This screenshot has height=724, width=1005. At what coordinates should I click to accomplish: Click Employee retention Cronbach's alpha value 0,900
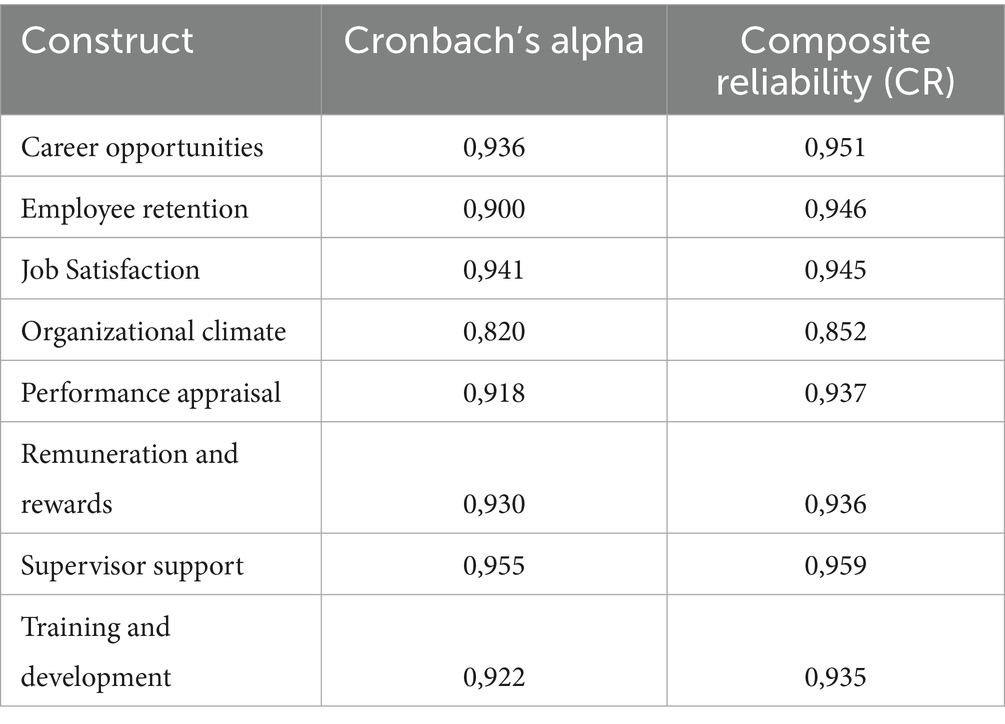(494, 209)
